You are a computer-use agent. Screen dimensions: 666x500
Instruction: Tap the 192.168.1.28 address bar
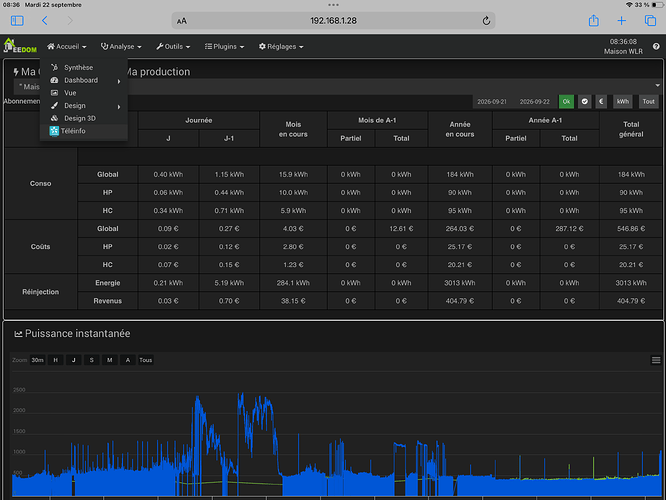333,21
